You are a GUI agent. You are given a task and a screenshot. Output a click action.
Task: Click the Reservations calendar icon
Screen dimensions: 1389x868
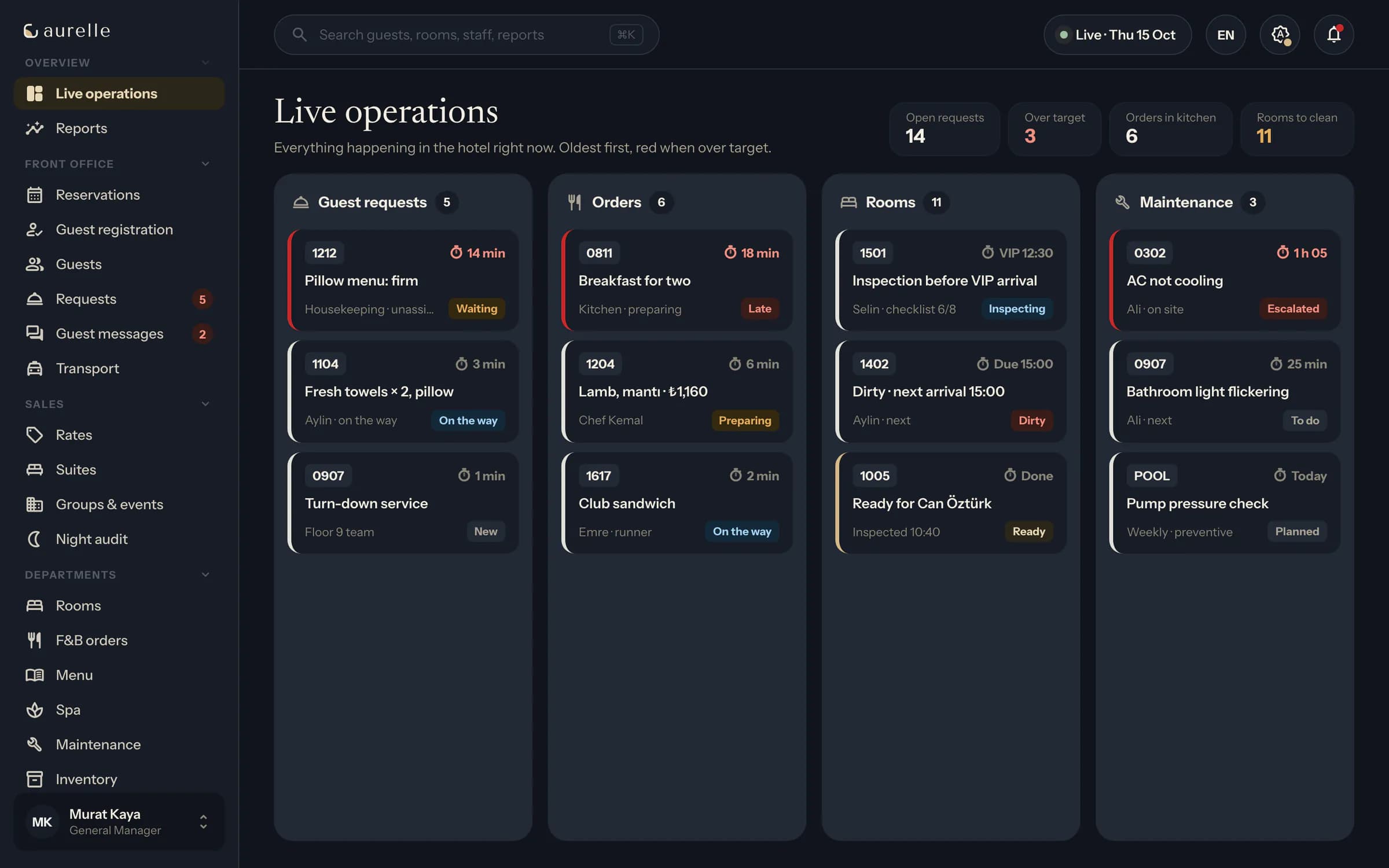35,195
